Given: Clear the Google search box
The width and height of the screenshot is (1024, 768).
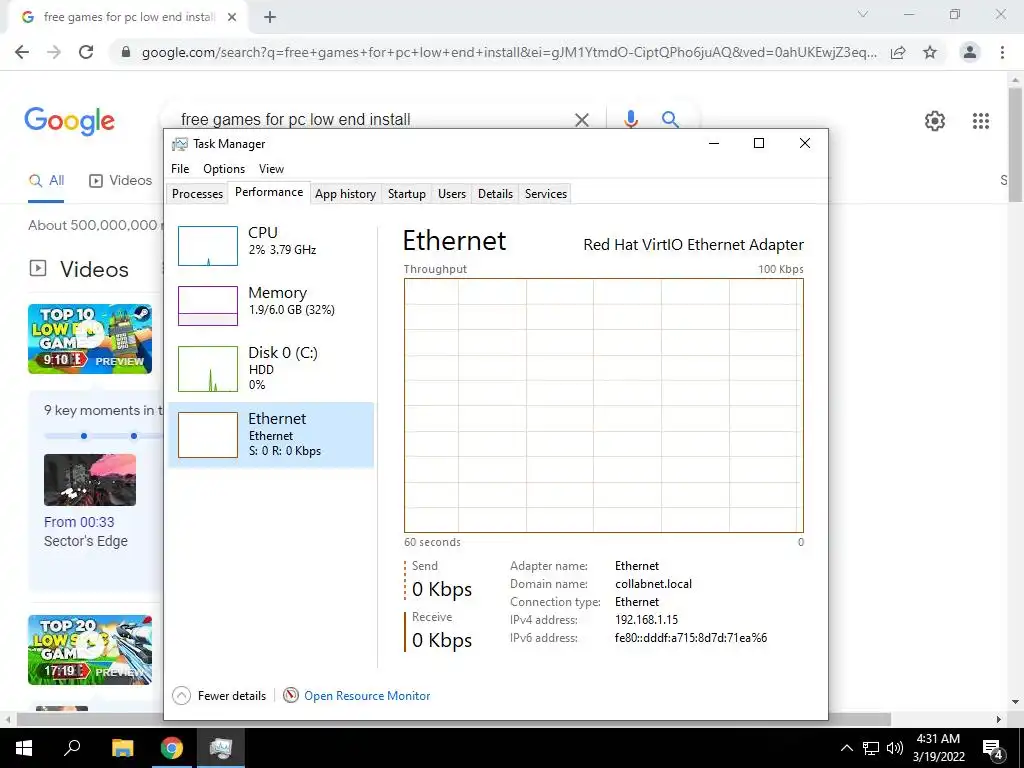Looking at the screenshot, I should tap(581, 120).
